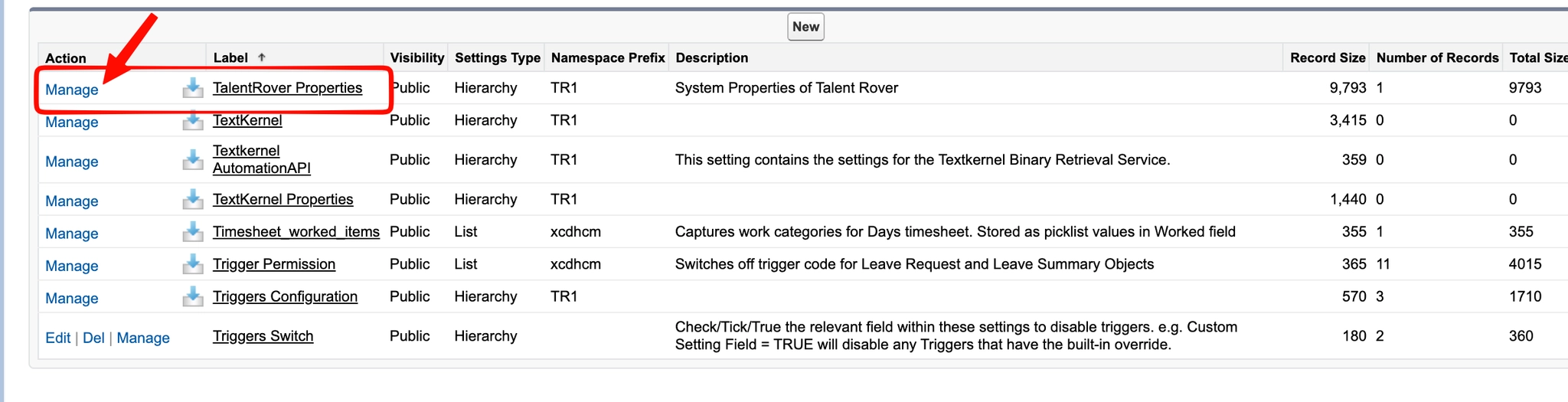Open the Triggers Configuration label link
This screenshot has width=1568, height=402.
point(285,296)
